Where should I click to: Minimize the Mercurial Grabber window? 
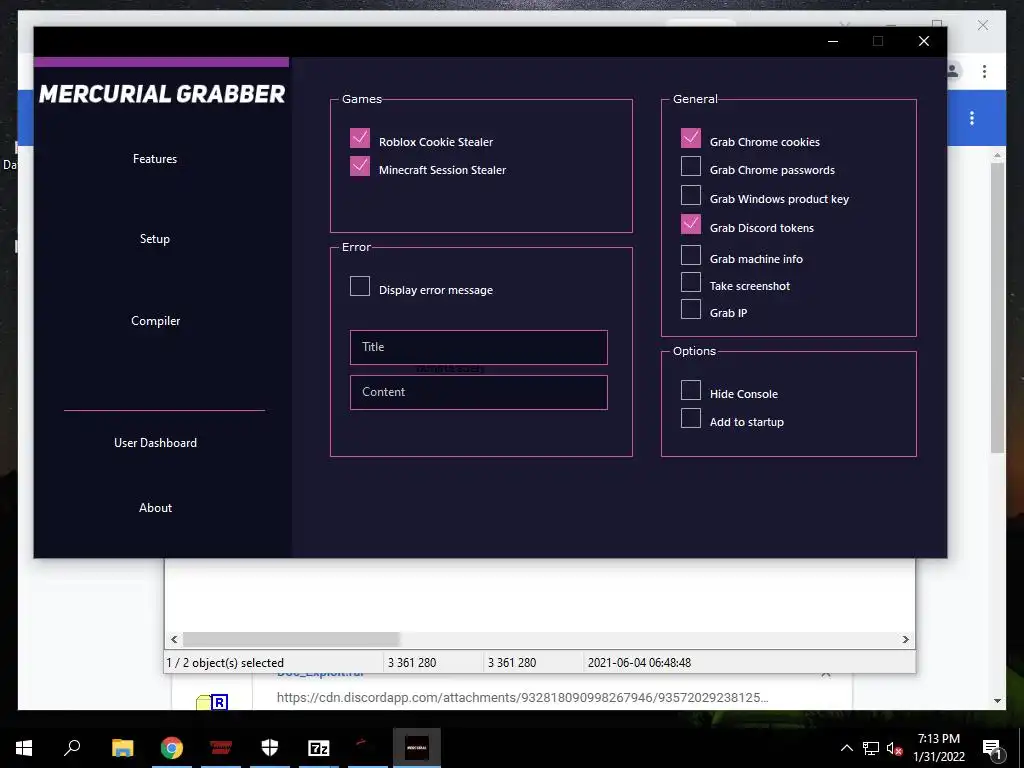833,41
